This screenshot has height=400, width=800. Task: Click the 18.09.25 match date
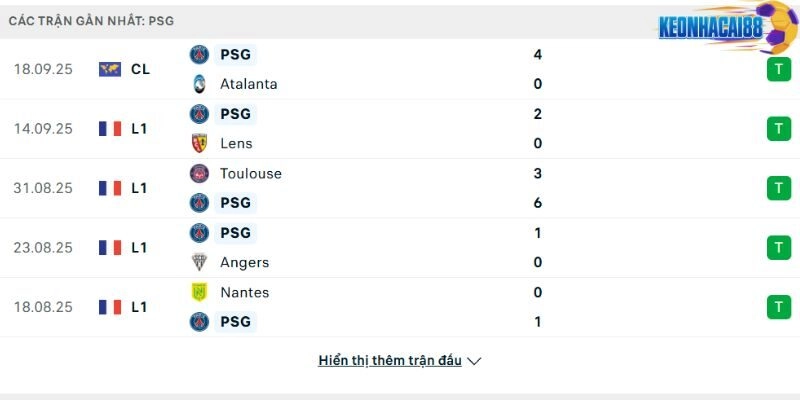click(43, 69)
